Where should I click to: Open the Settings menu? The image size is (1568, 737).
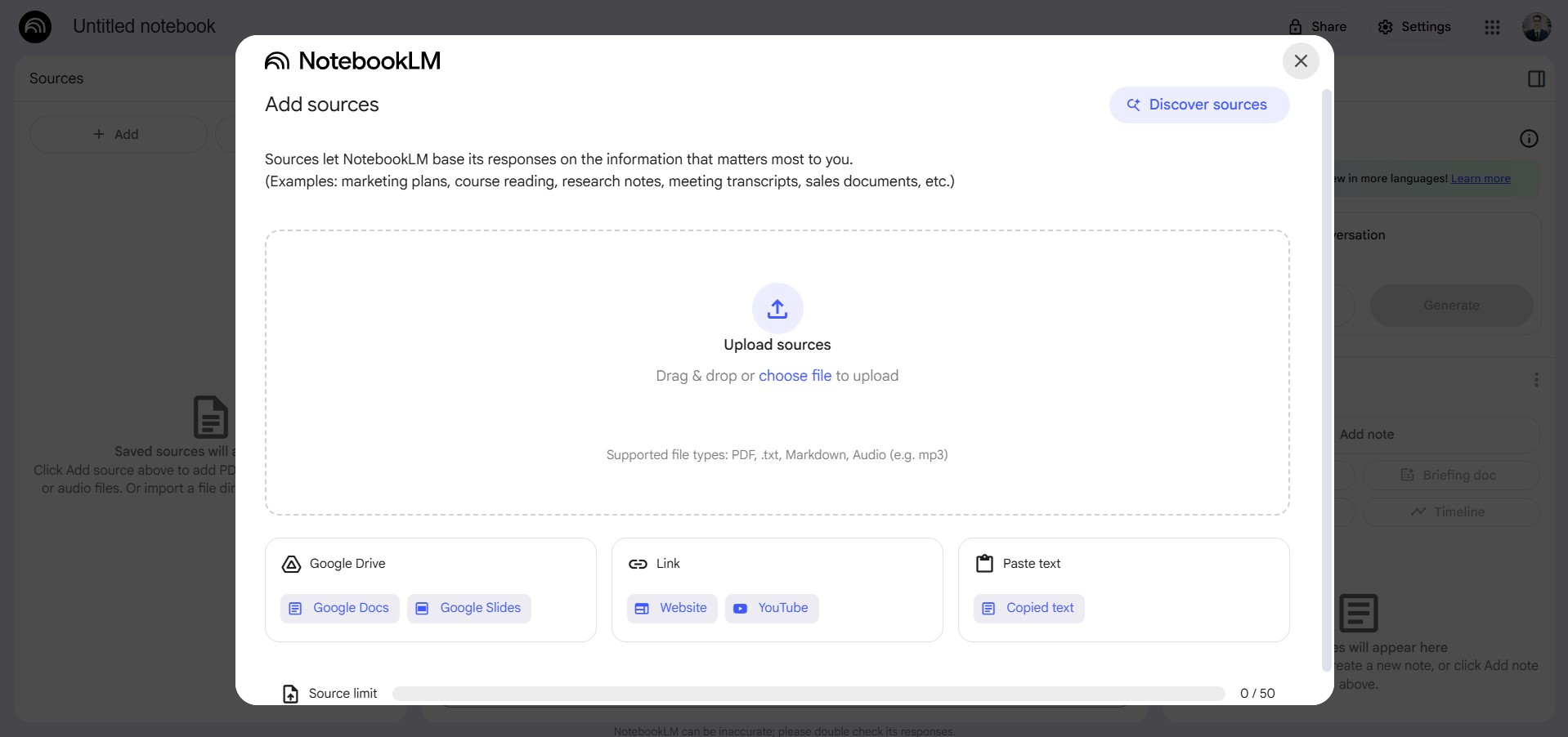point(1414,27)
